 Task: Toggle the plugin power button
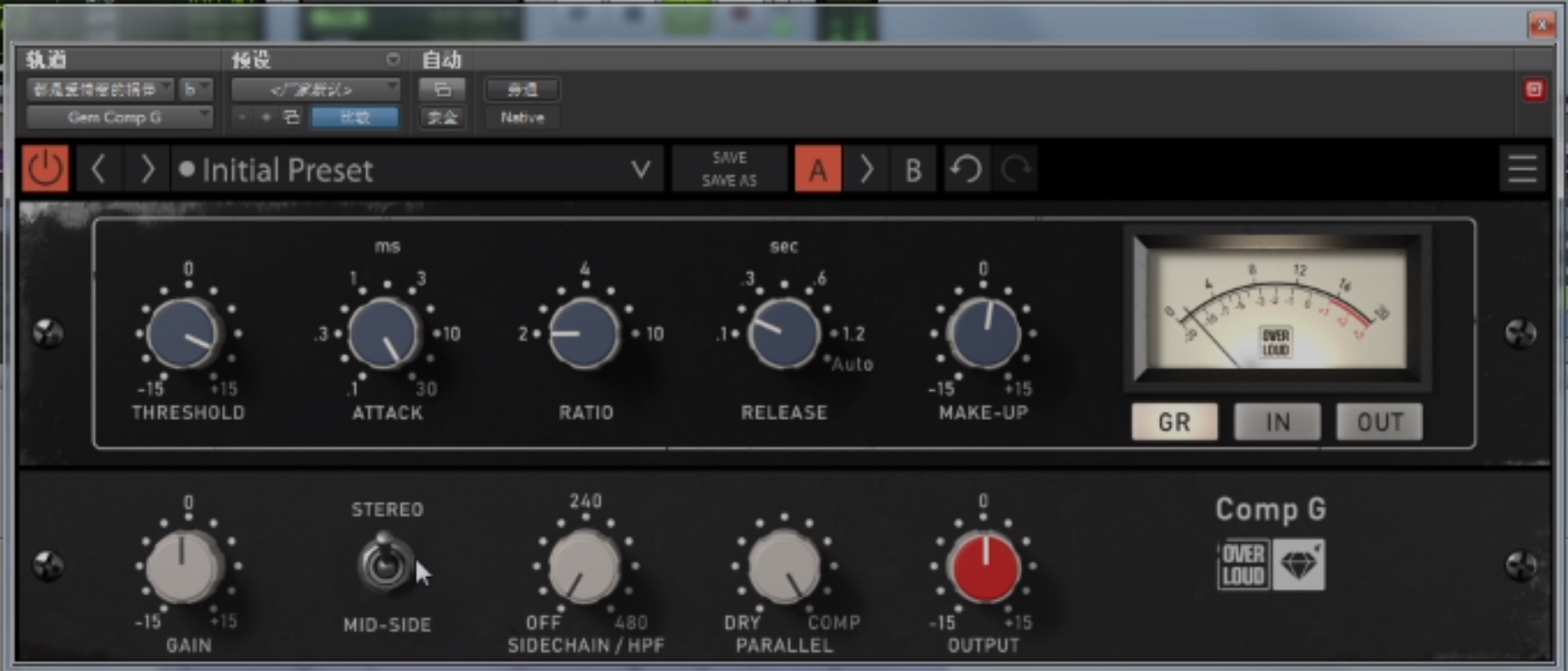(x=45, y=168)
